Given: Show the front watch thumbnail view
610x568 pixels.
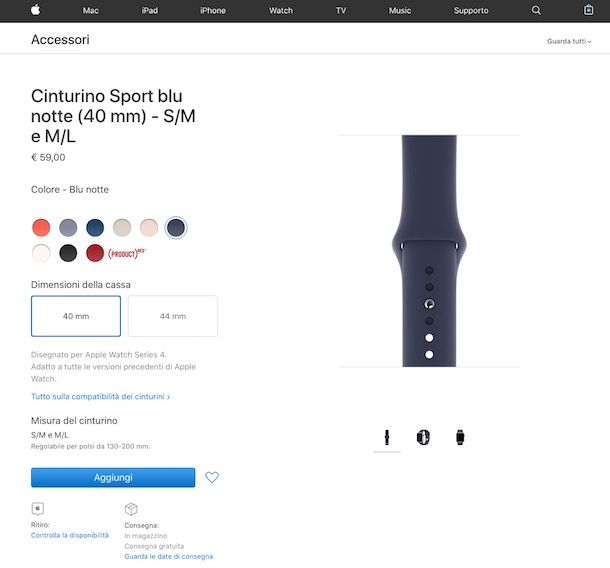Looking at the screenshot, I should (460, 437).
